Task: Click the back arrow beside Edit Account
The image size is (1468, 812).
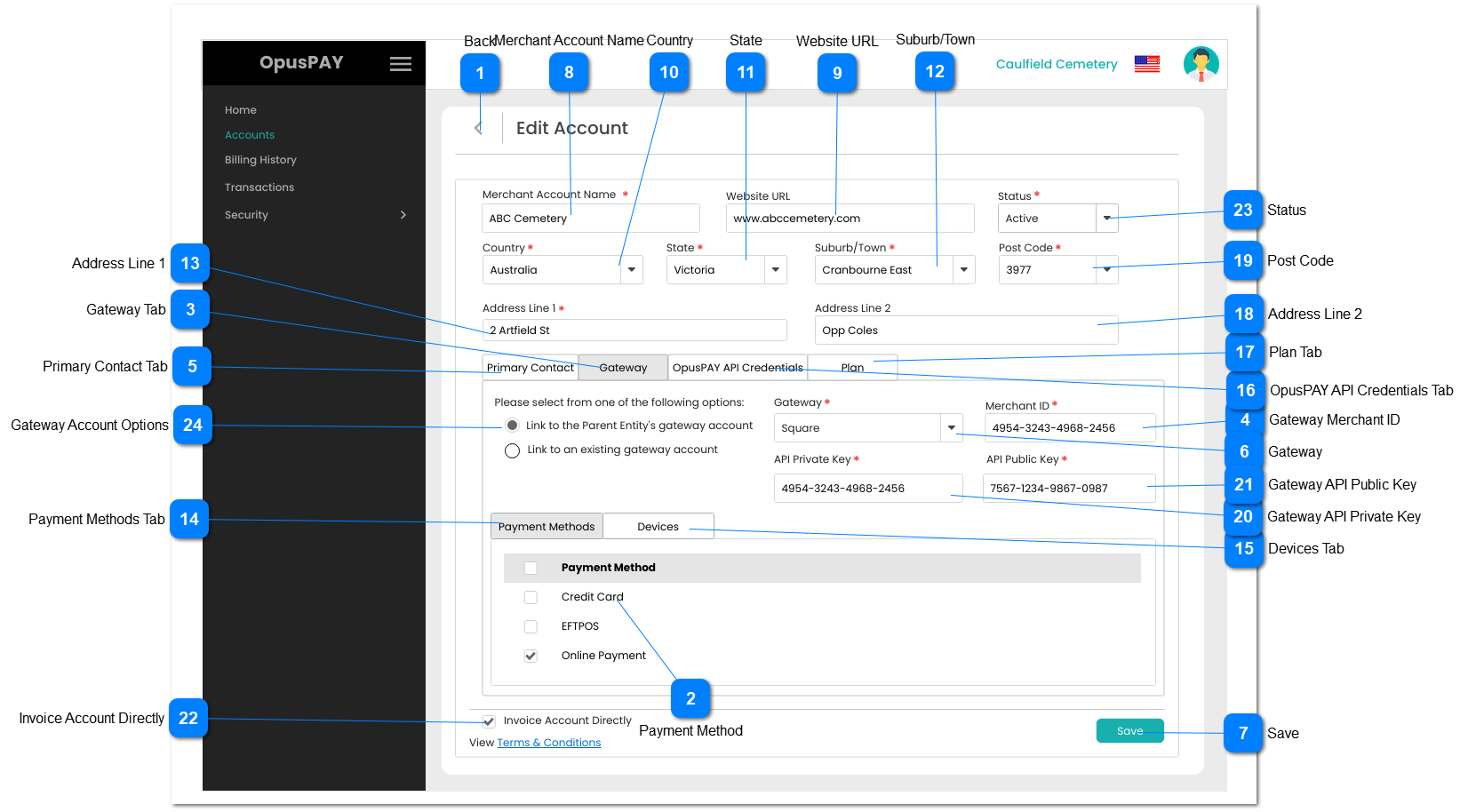Action: 478,128
